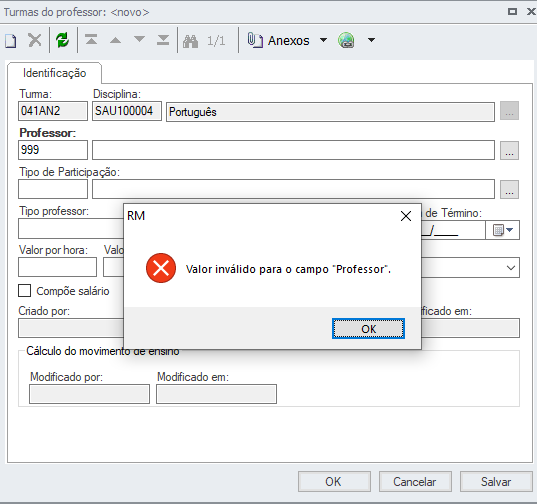537x504 pixels.
Task: Go to last record arrow icon
Action: pyautogui.click(x=163, y=40)
